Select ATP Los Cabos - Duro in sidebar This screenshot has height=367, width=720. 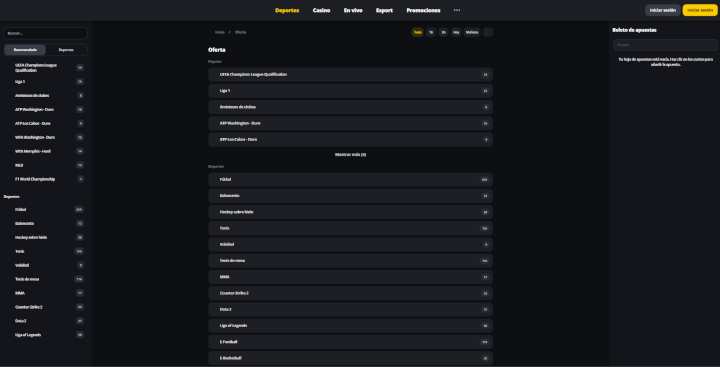[x=45, y=123]
